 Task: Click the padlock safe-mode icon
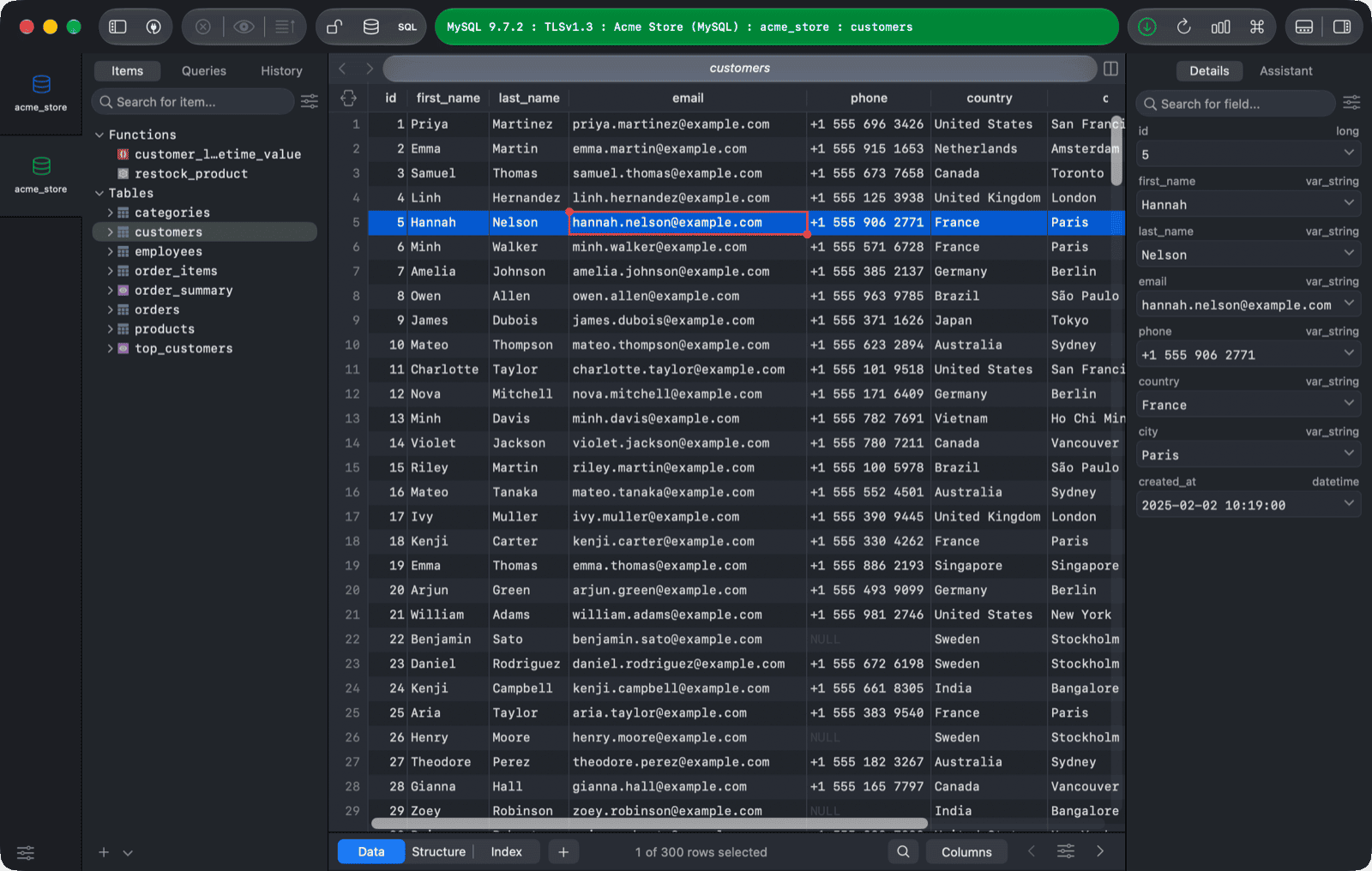click(x=334, y=27)
